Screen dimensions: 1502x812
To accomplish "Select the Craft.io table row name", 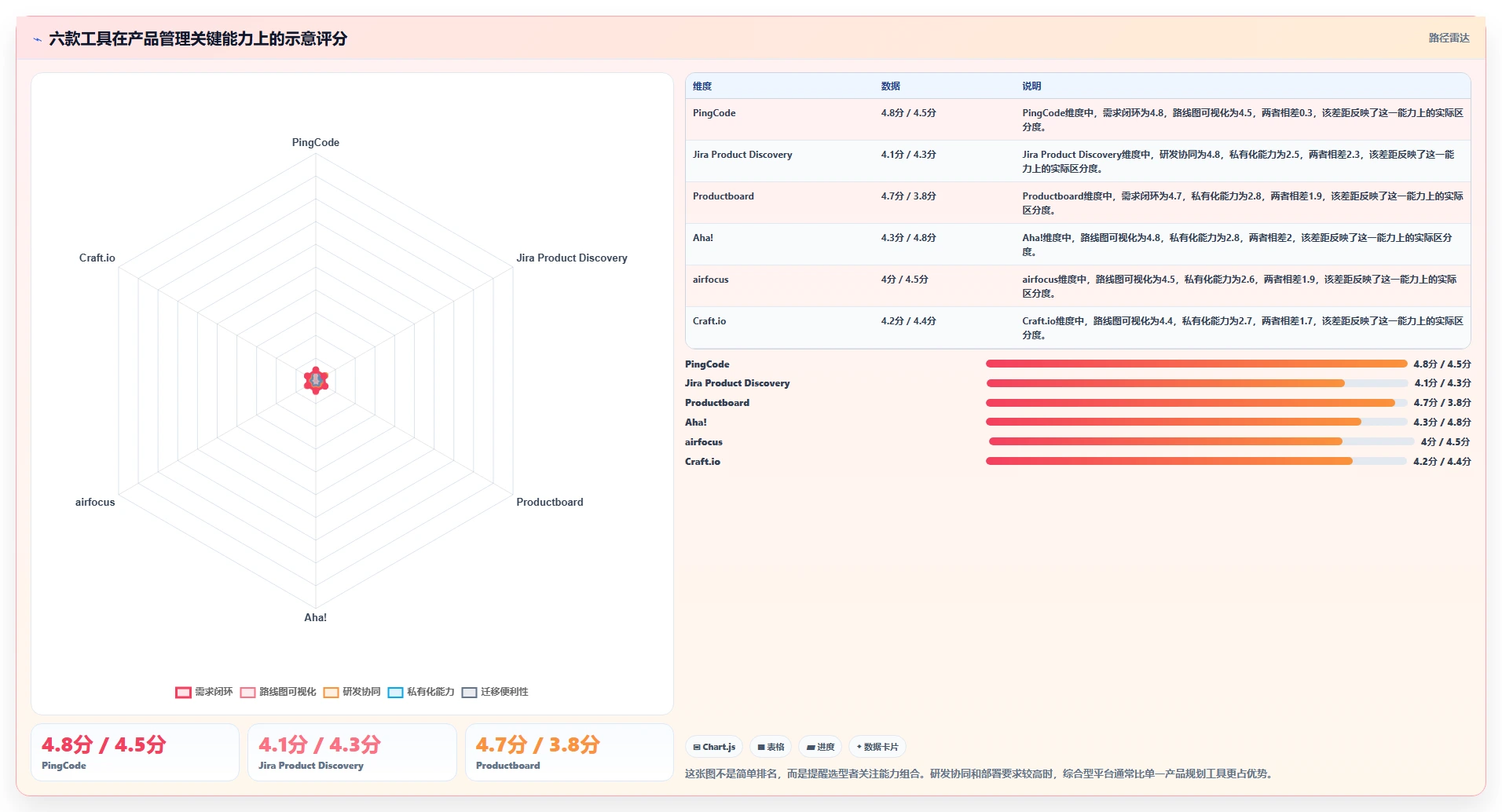I will pos(709,321).
